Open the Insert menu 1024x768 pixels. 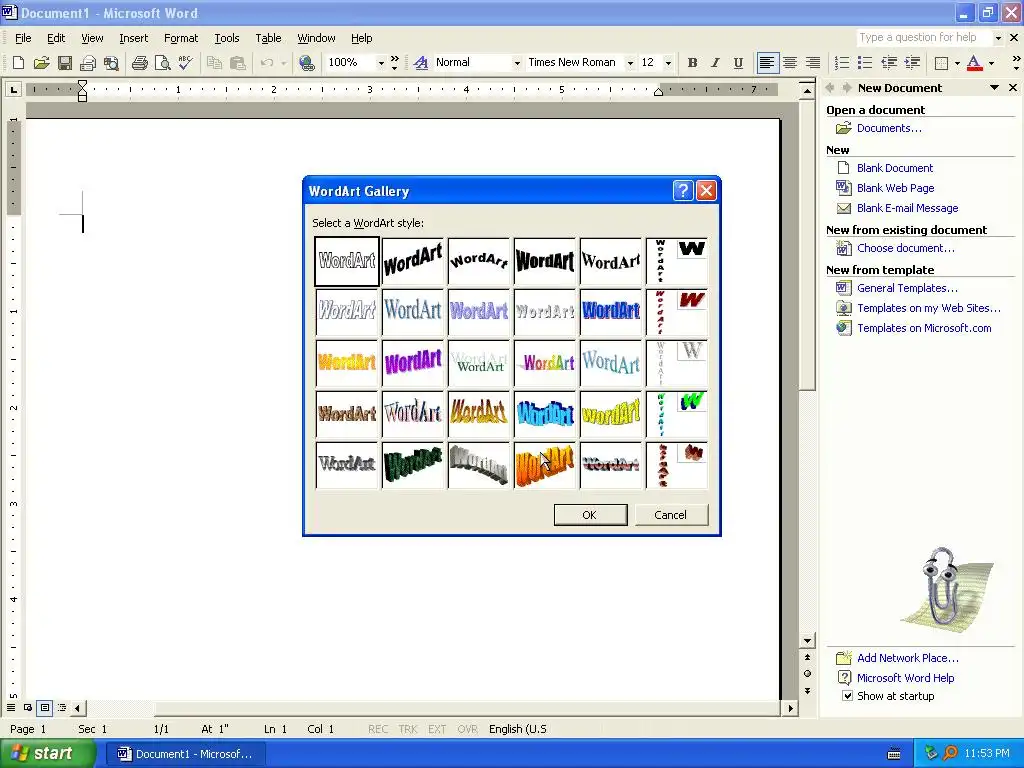133,38
